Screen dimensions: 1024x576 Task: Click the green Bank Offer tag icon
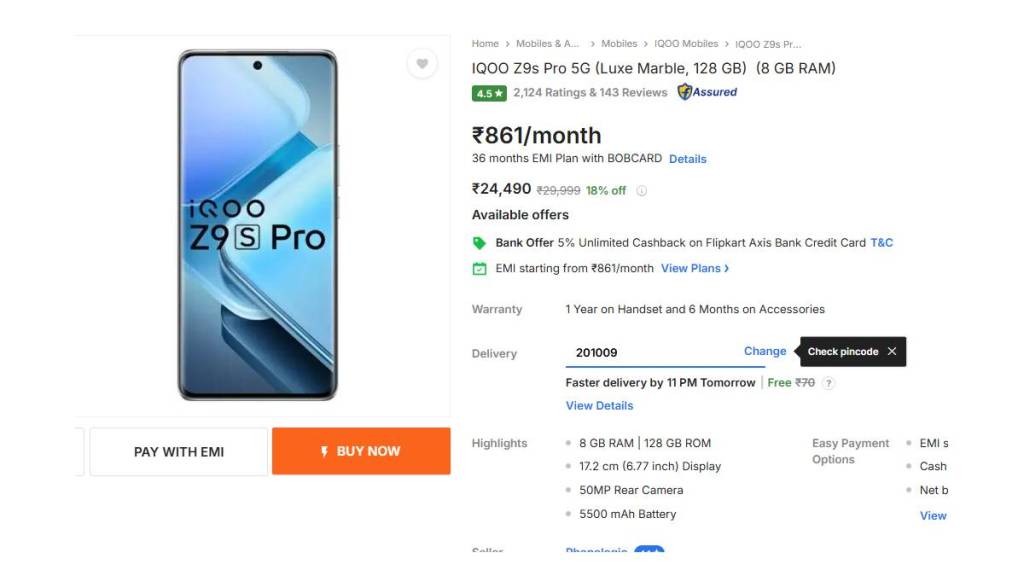point(479,243)
